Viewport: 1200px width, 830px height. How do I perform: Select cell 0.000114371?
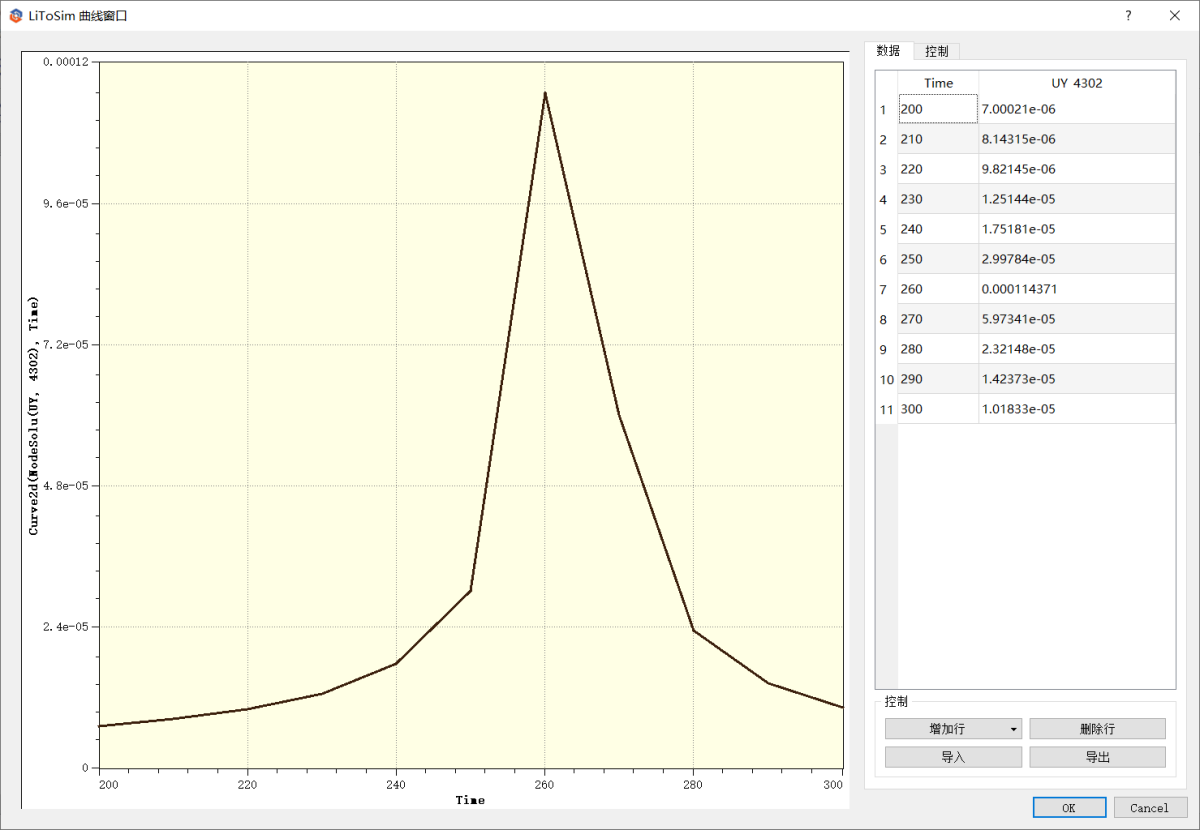coord(1076,289)
